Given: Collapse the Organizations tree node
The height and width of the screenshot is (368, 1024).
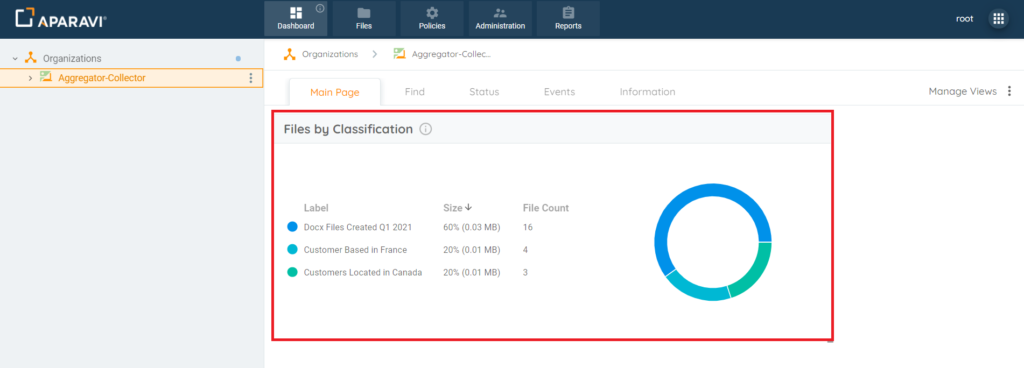Looking at the screenshot, I should (x=15, y=59).
